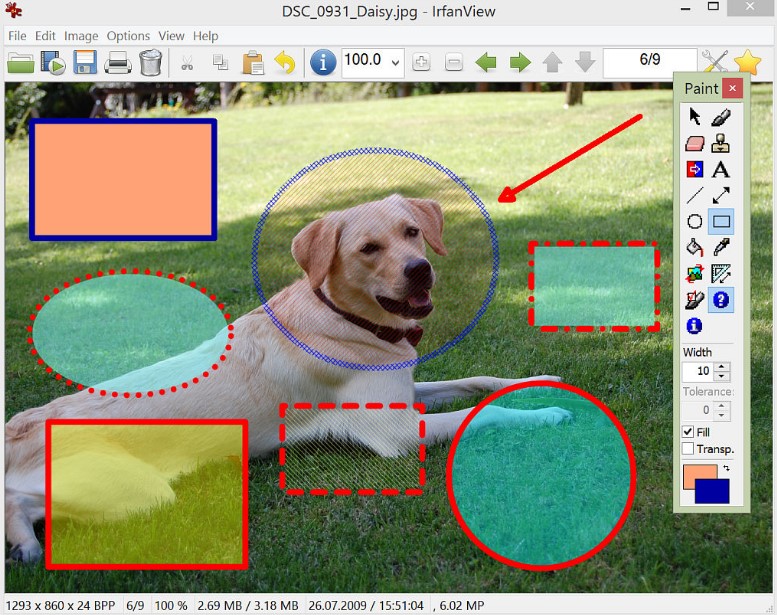Click the 6/9 image counter field
The image size is (777, 615).
(x=650, y=61)
